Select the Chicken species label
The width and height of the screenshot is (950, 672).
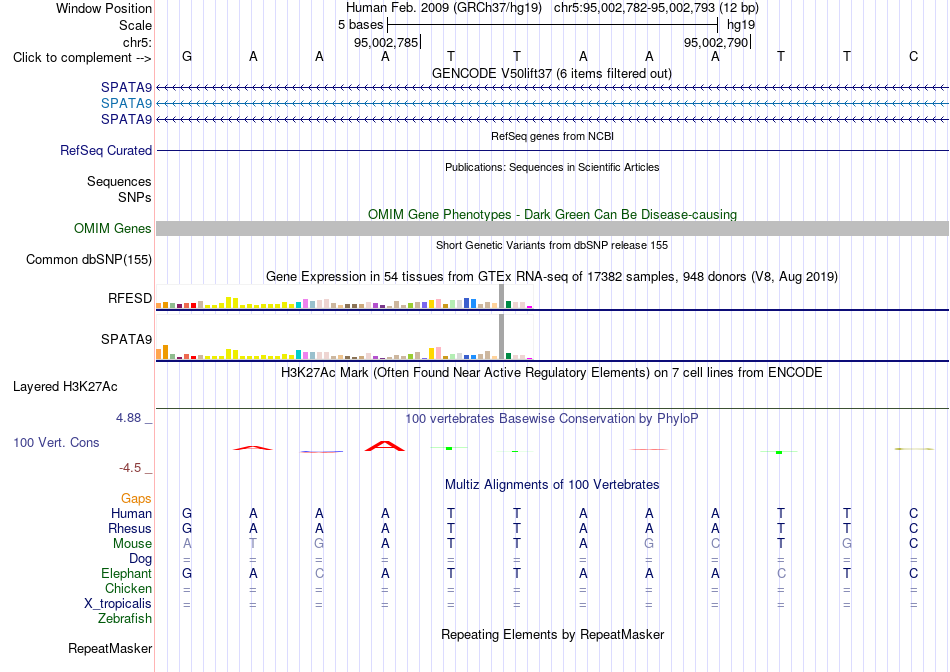tap(128, 588)
